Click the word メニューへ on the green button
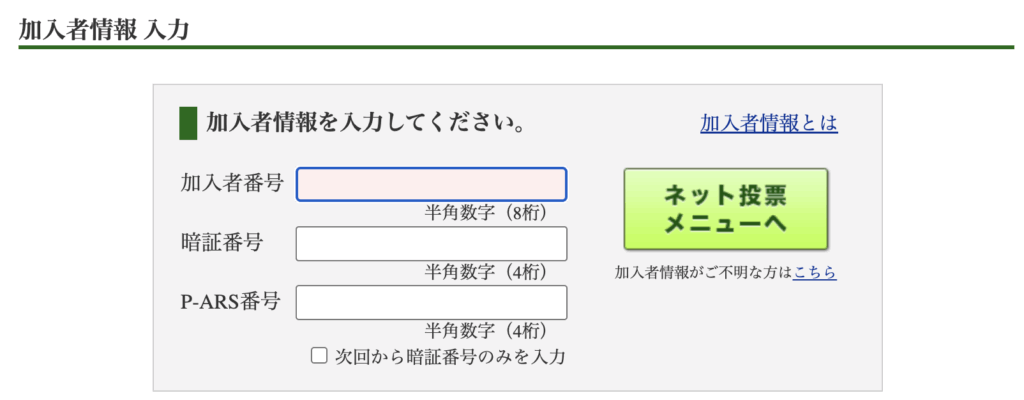The image size is (1024, 400). point(726,224)
